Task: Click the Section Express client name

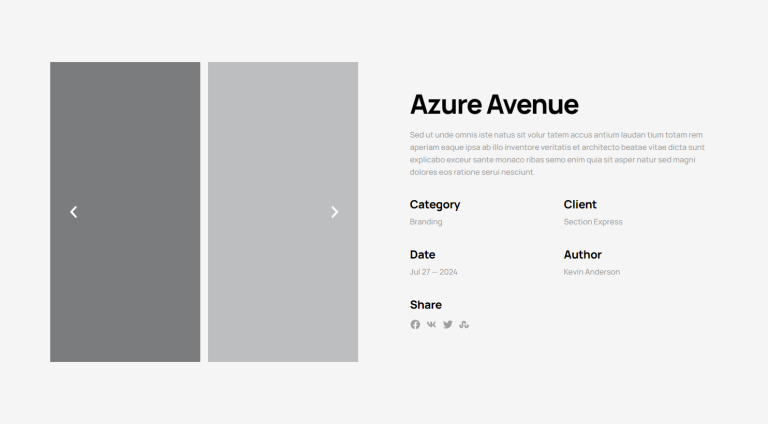Action: point(593,222)
